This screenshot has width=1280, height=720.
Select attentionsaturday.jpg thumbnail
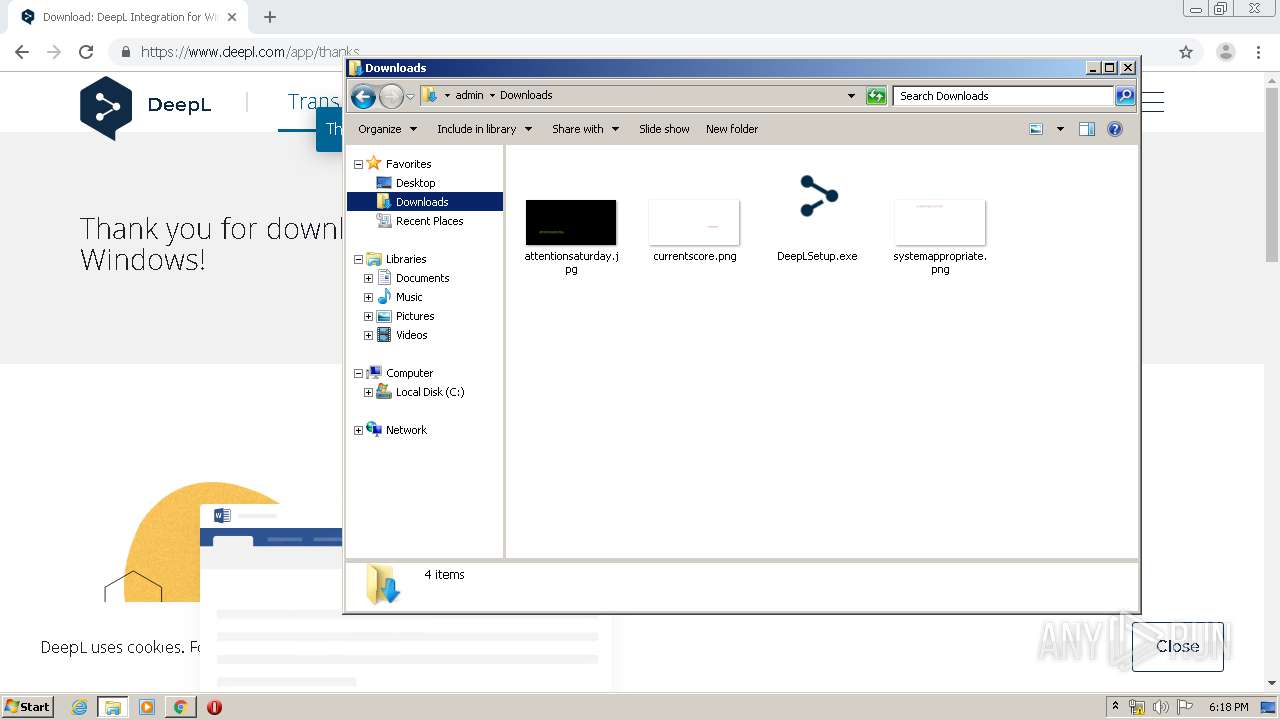[x=571, y=222]
